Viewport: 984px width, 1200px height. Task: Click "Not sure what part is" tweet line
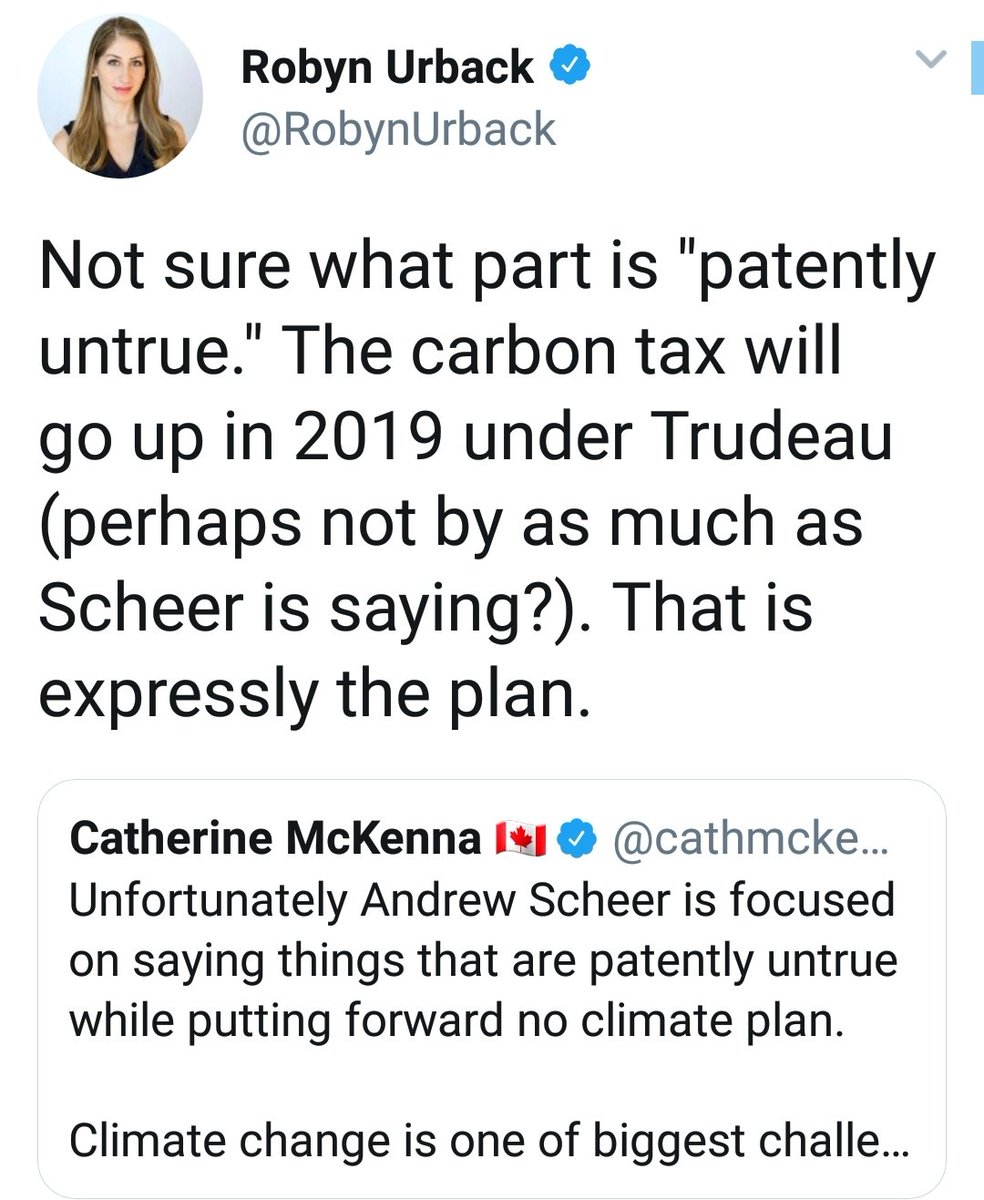[487, 270]
